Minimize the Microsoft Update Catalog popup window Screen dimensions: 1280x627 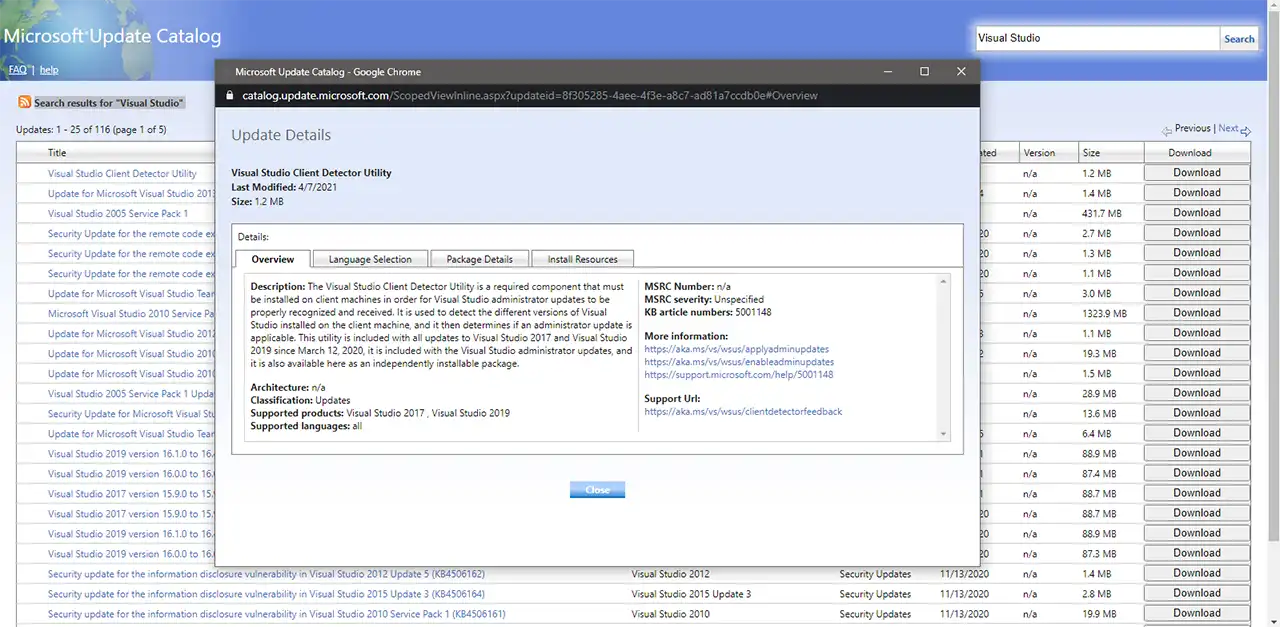pyautogui.click(x=886, y=72)
